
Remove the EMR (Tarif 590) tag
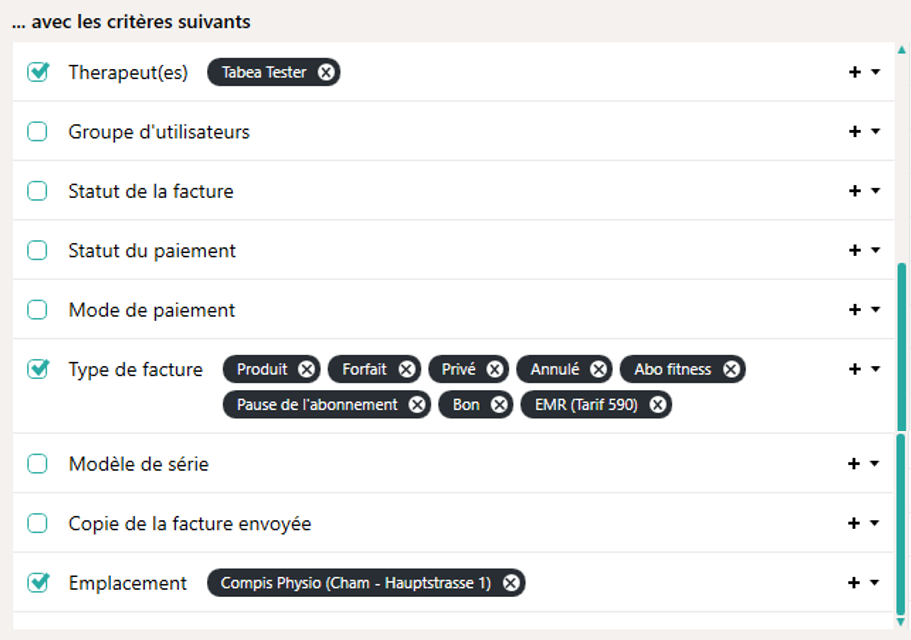[x=657, y=405]
